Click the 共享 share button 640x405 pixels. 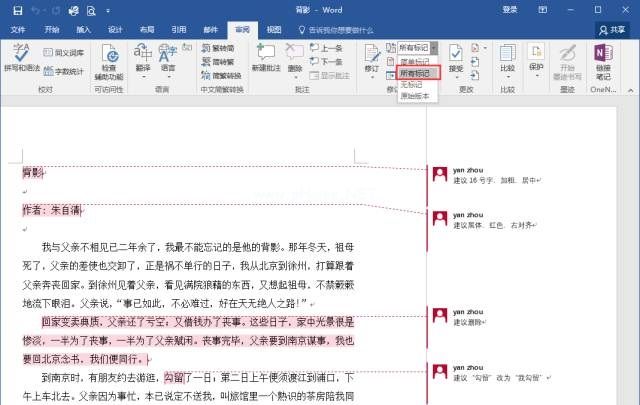point(610,30)
